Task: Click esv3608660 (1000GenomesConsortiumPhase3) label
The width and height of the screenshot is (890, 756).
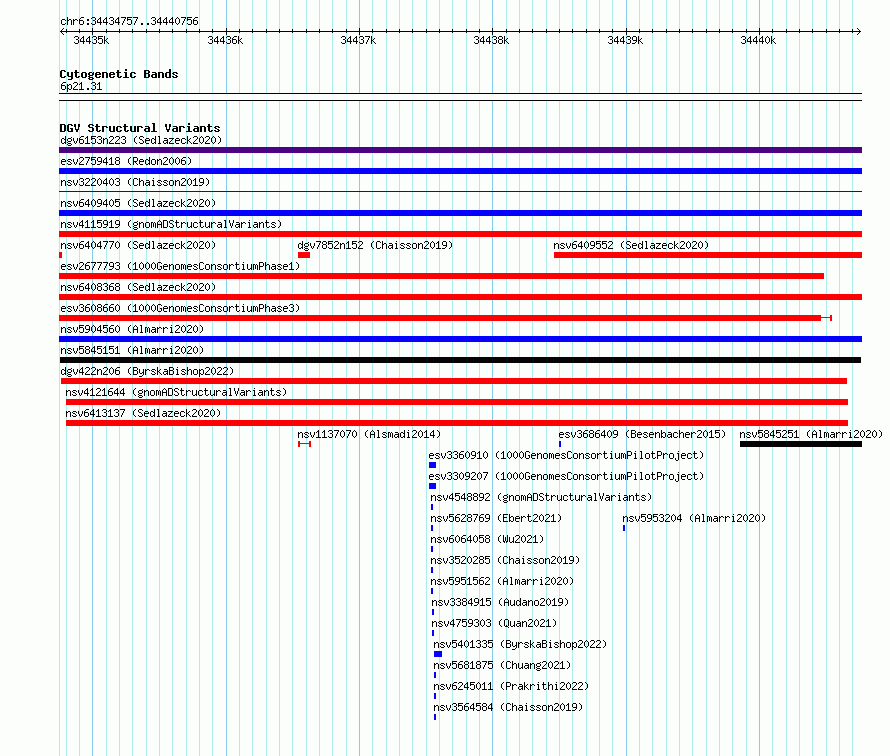Action: point(180,308)
